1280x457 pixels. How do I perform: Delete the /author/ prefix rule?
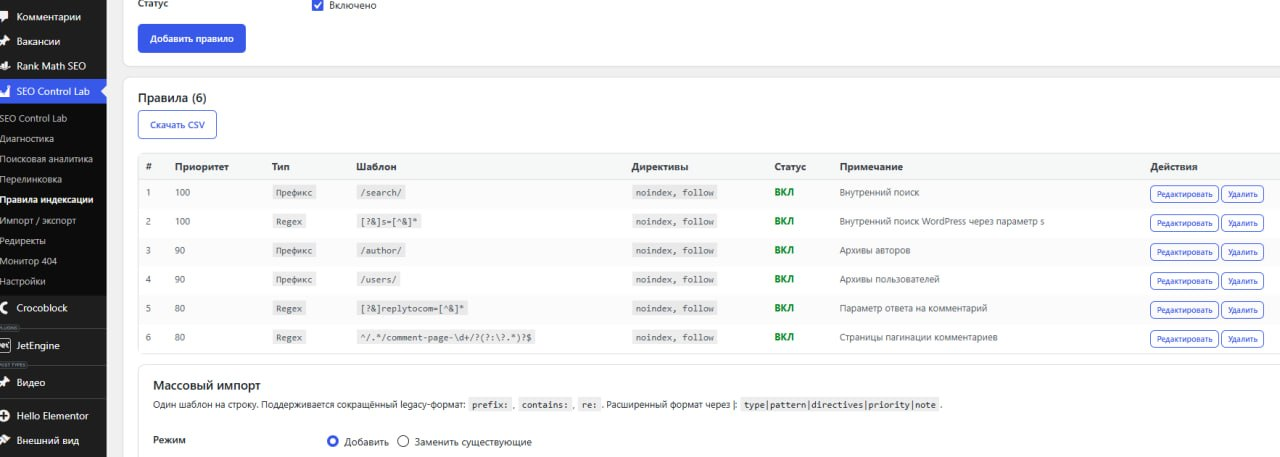tap(1242, 252)
